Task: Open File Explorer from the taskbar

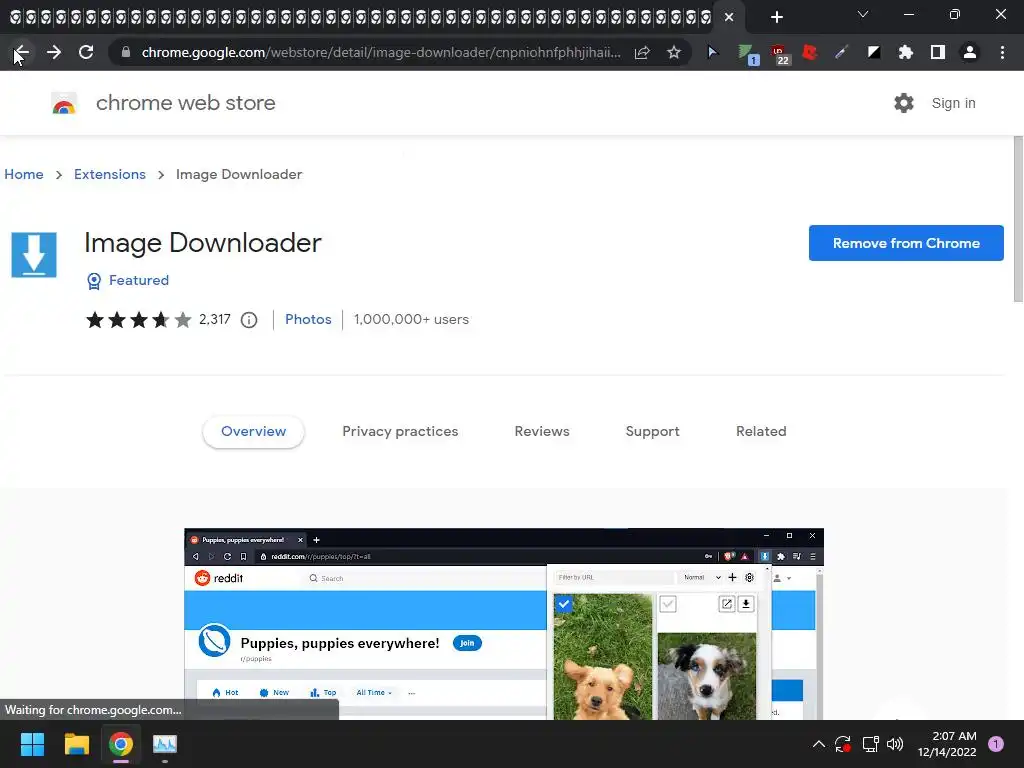Action: (x=76, y=744)
